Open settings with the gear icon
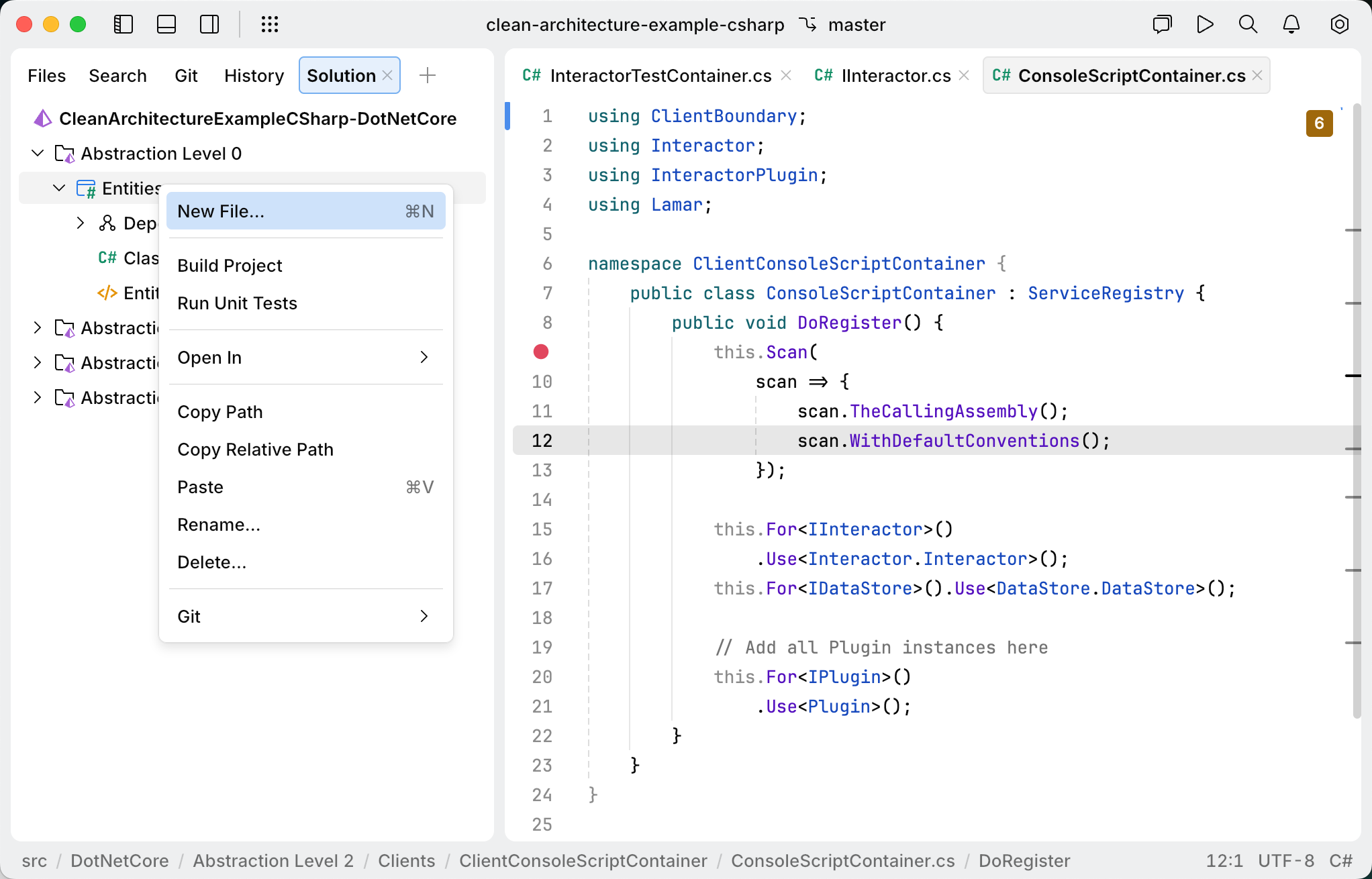This screenshot has width=1372, height=879. (x=1339, y=24)
